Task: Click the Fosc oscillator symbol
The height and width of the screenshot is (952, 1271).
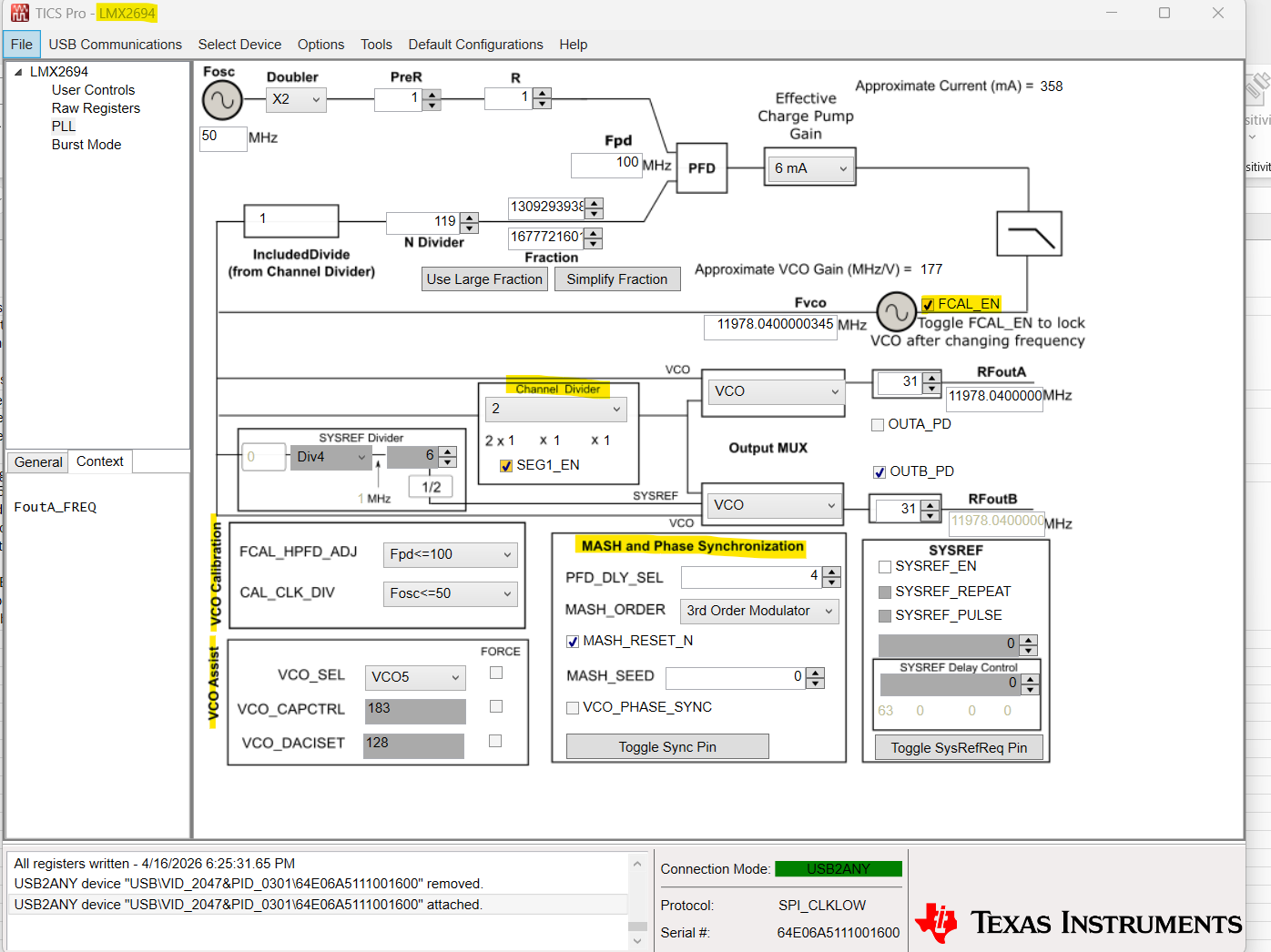Action: click(x=222, y=100)
